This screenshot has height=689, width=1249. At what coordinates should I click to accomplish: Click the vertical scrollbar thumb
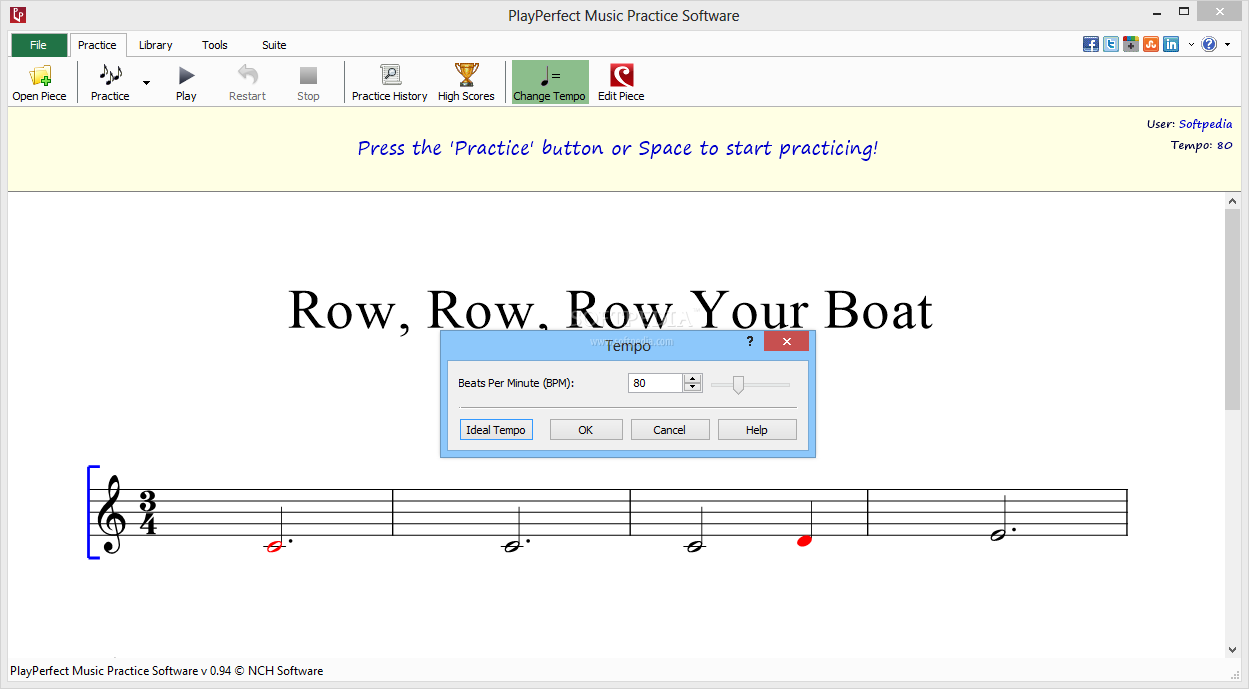coord(1232,309)
